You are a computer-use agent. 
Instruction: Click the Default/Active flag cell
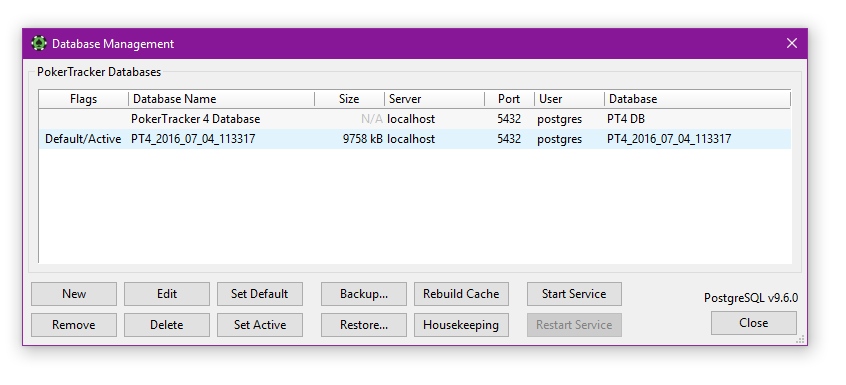[x=83, y=139]
